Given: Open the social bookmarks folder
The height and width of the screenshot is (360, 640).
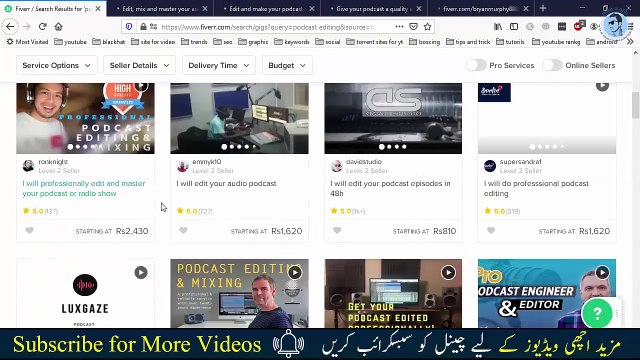Looking at the screenshot, I should pos(328,42).
